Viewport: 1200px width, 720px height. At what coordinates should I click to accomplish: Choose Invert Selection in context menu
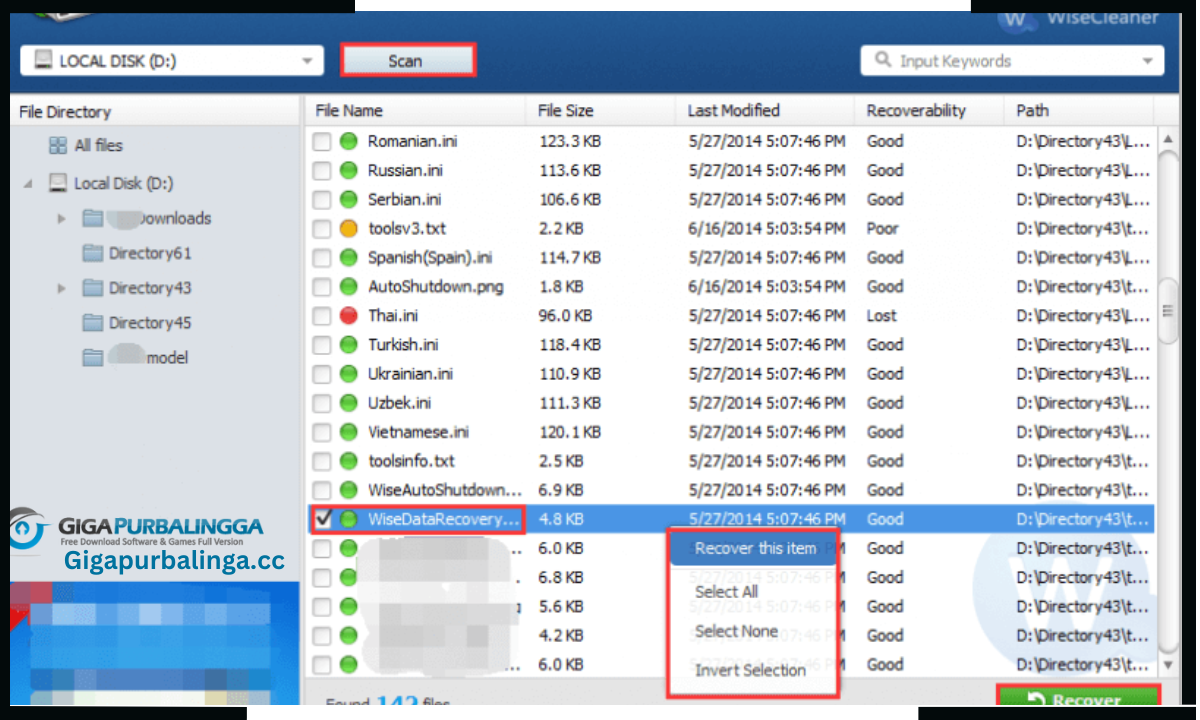pos(750,670)
